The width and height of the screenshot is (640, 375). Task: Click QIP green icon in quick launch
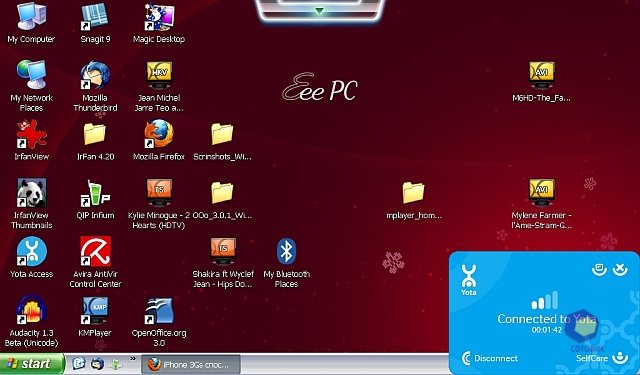tap(116, 363)
